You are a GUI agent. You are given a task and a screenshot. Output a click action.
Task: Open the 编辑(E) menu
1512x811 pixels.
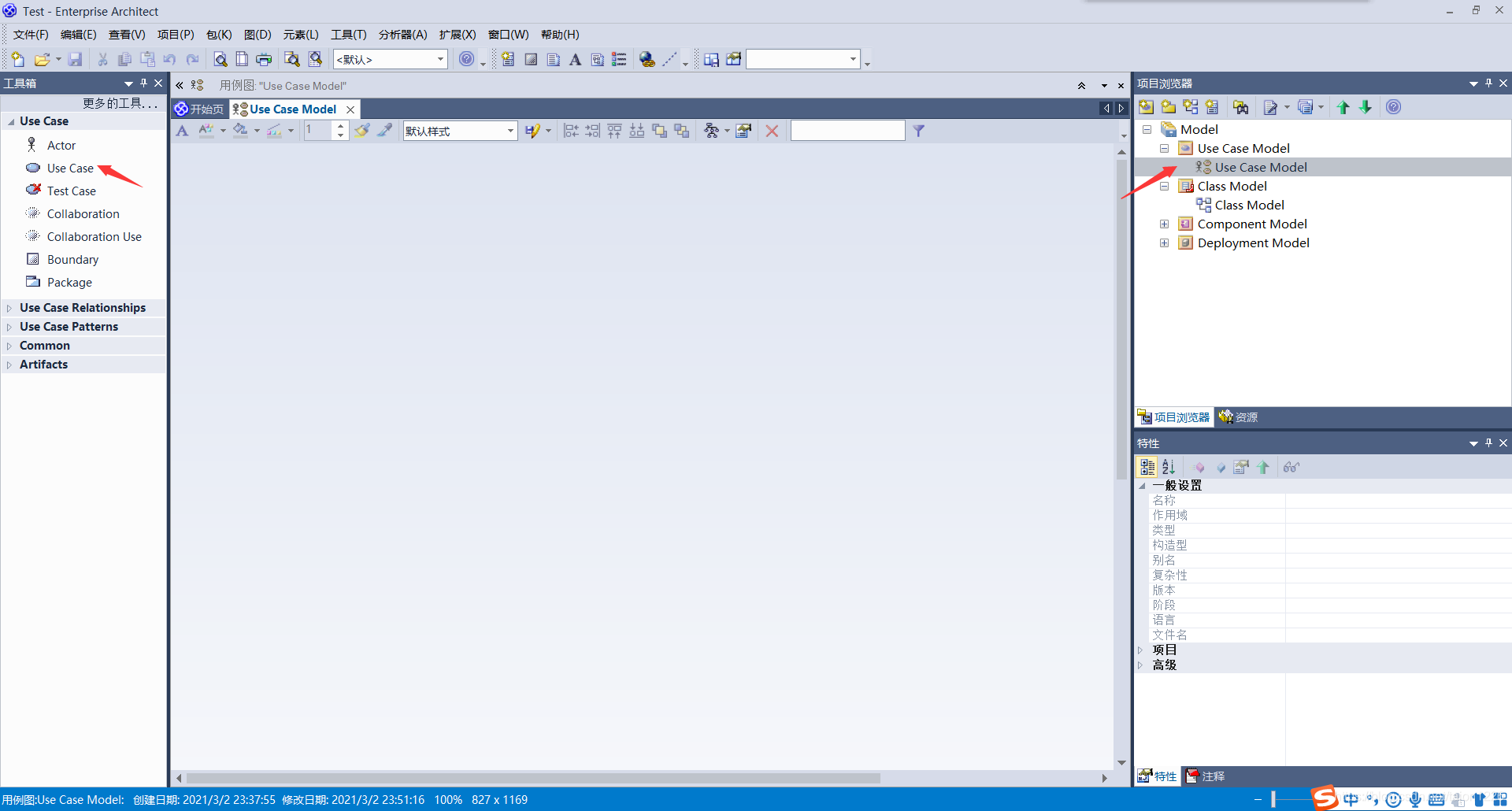click(78, 35)
